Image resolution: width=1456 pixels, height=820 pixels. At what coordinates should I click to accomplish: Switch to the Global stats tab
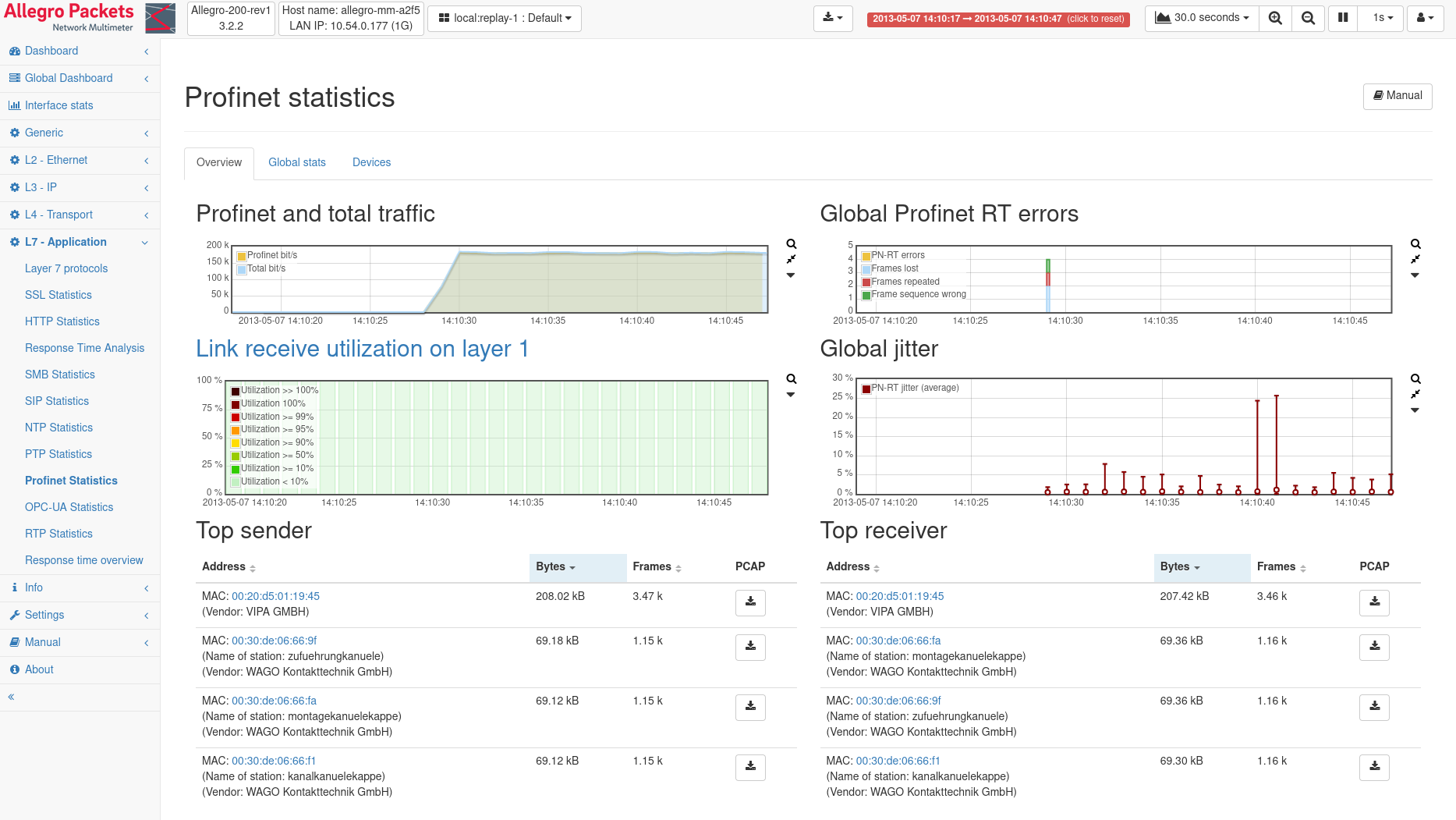tap(297, 162)
